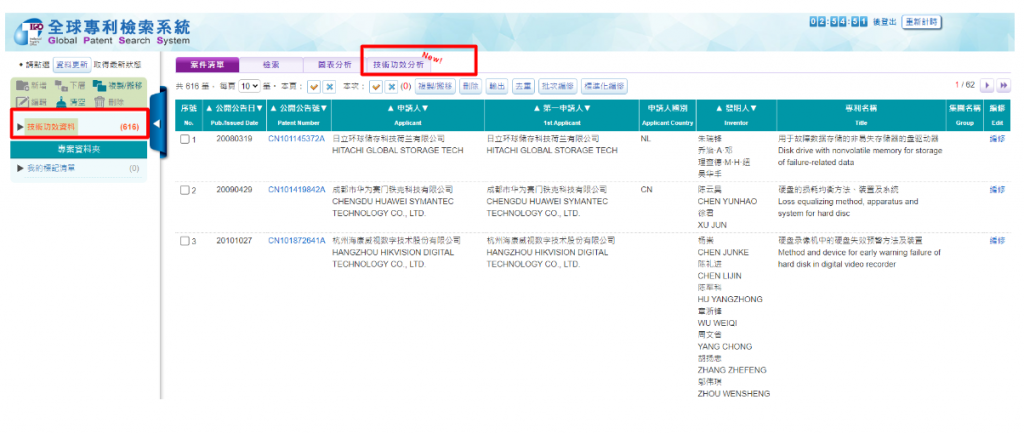Open patent link CN101419842A

tap(296, 190)
